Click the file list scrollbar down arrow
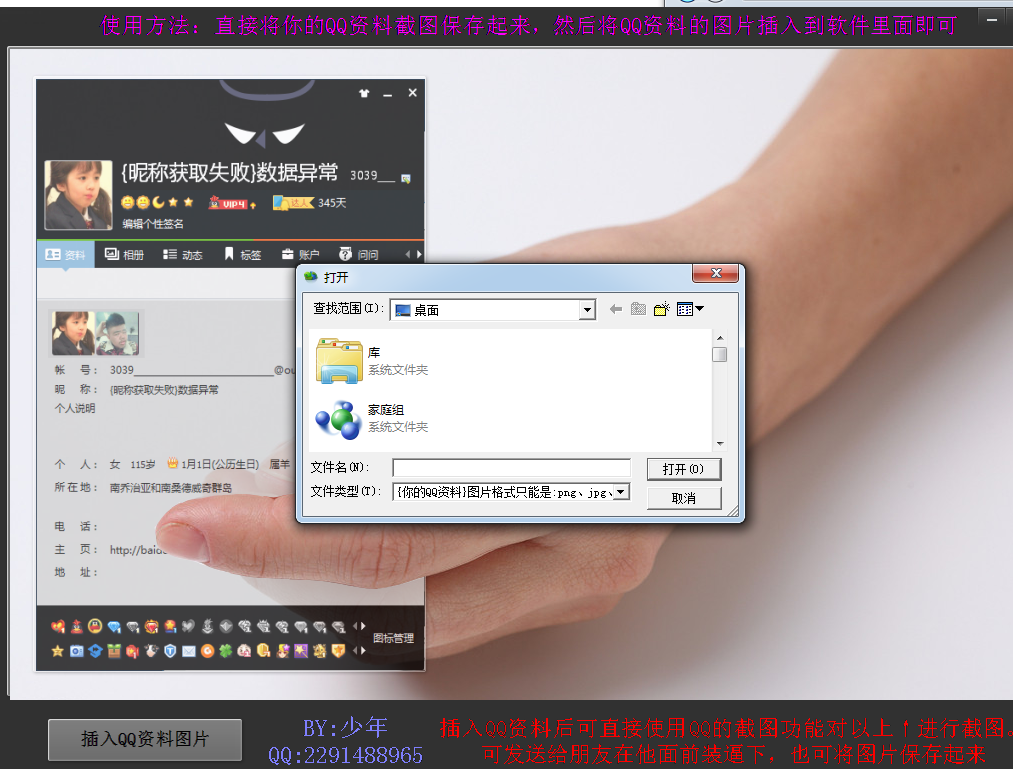1013x769 pixels. pos(720,444)
